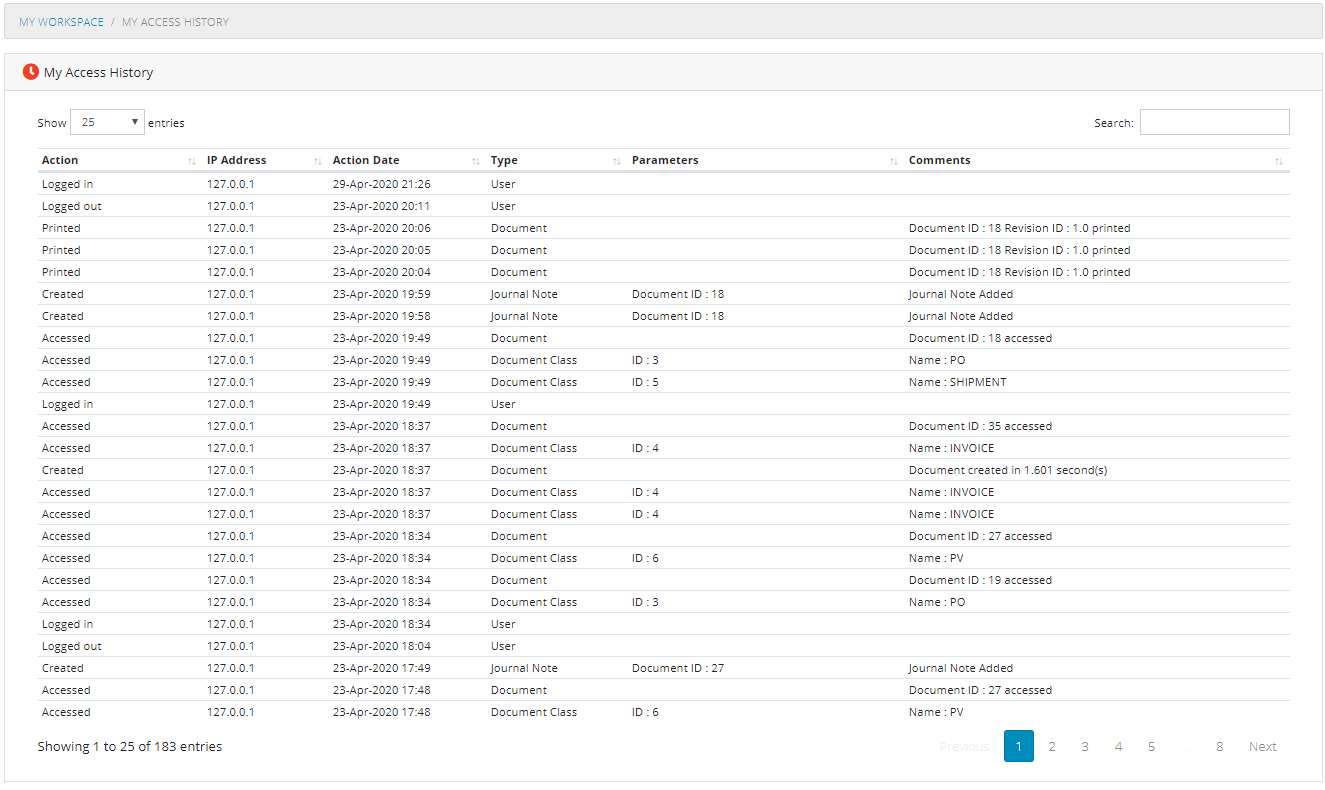This screenshot has height=790, width=1325.
Task: Click the sort arrows on the IP Address column
Action: [x=318, y=160]
